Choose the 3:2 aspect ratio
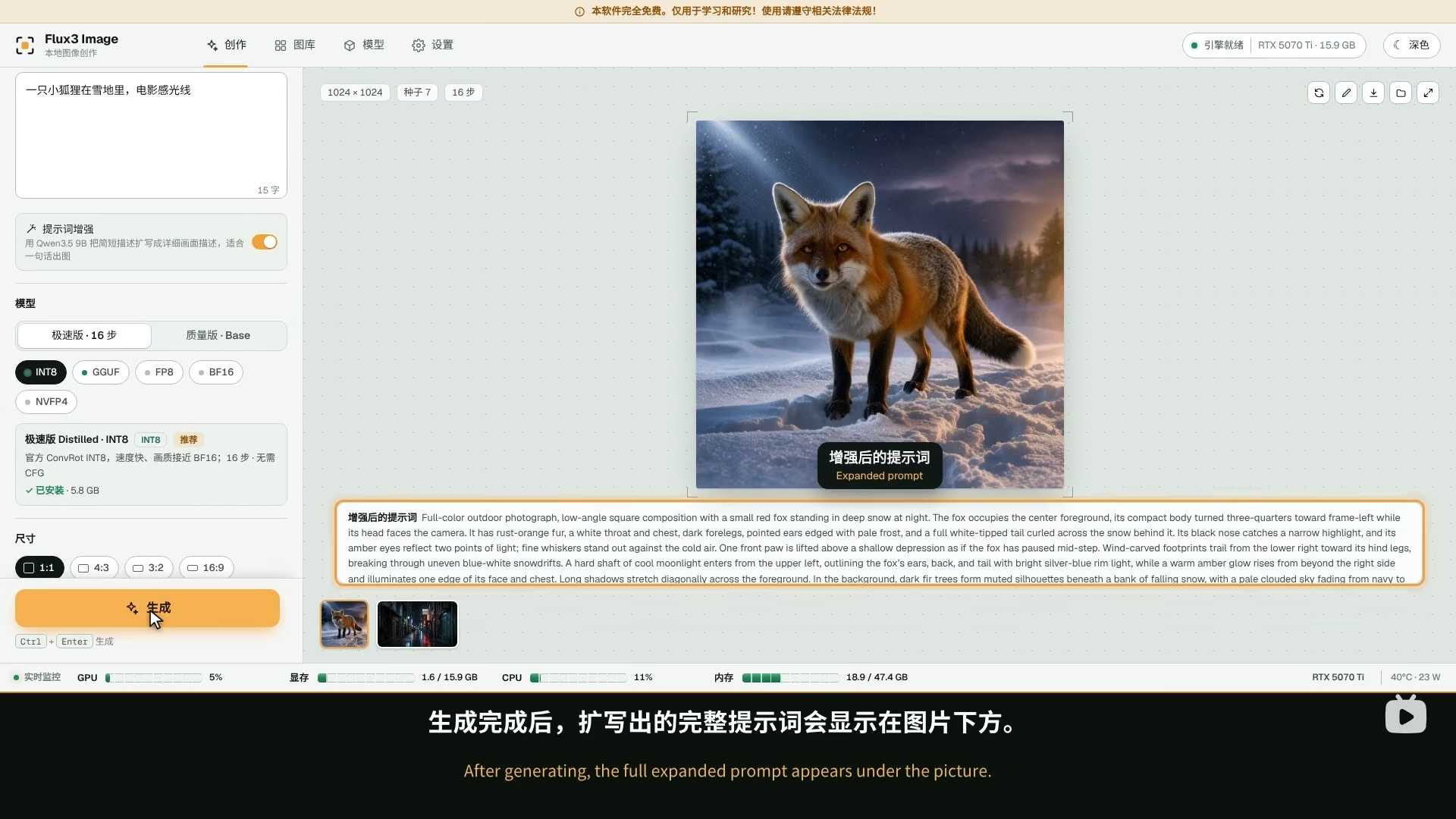Viewport: 1456px width, 819px height. 149,568
